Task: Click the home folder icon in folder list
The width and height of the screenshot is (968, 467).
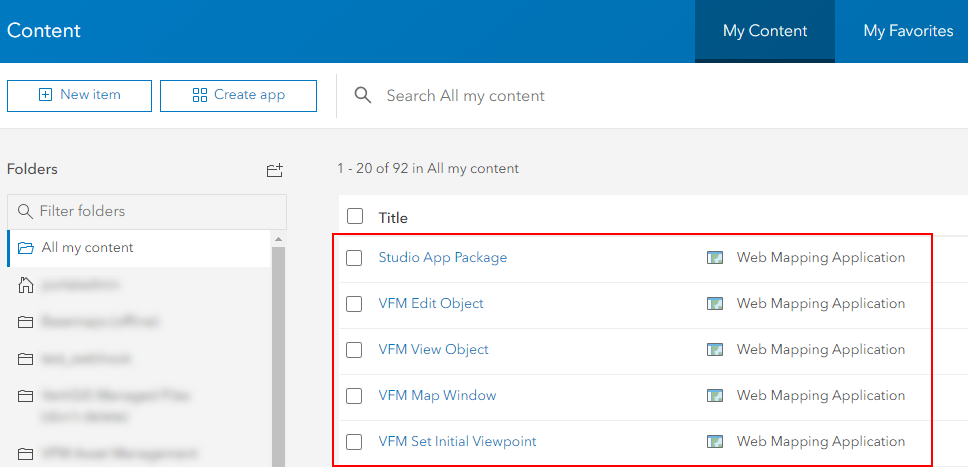Action: [25, 286]
